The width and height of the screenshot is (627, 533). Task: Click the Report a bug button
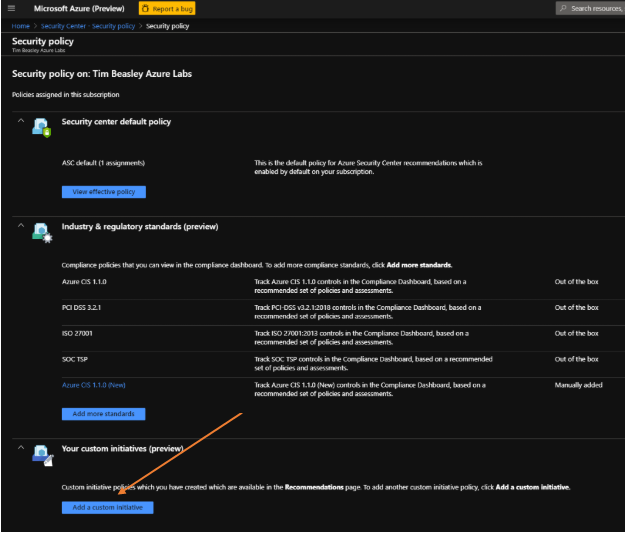(x=167, y=8)
